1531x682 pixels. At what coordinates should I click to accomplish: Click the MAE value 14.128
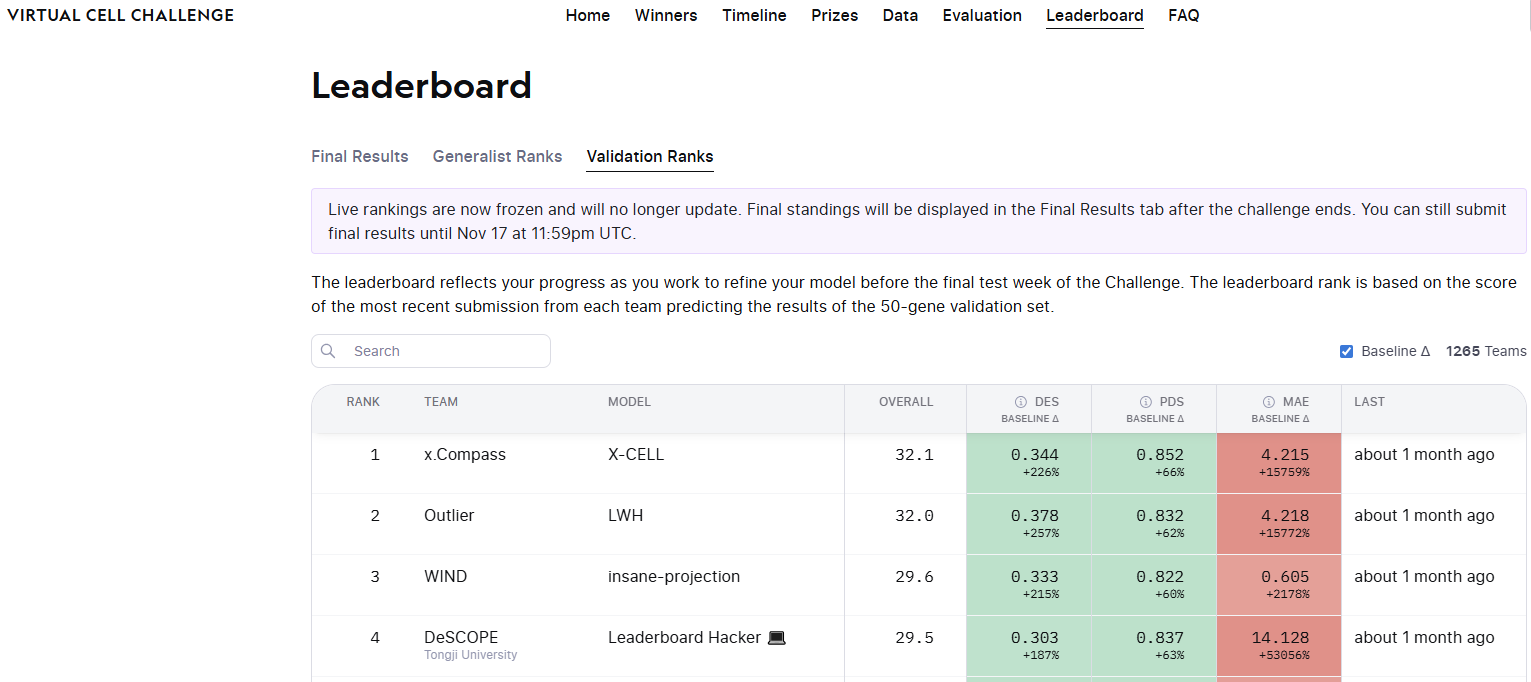click(1280, 638)
